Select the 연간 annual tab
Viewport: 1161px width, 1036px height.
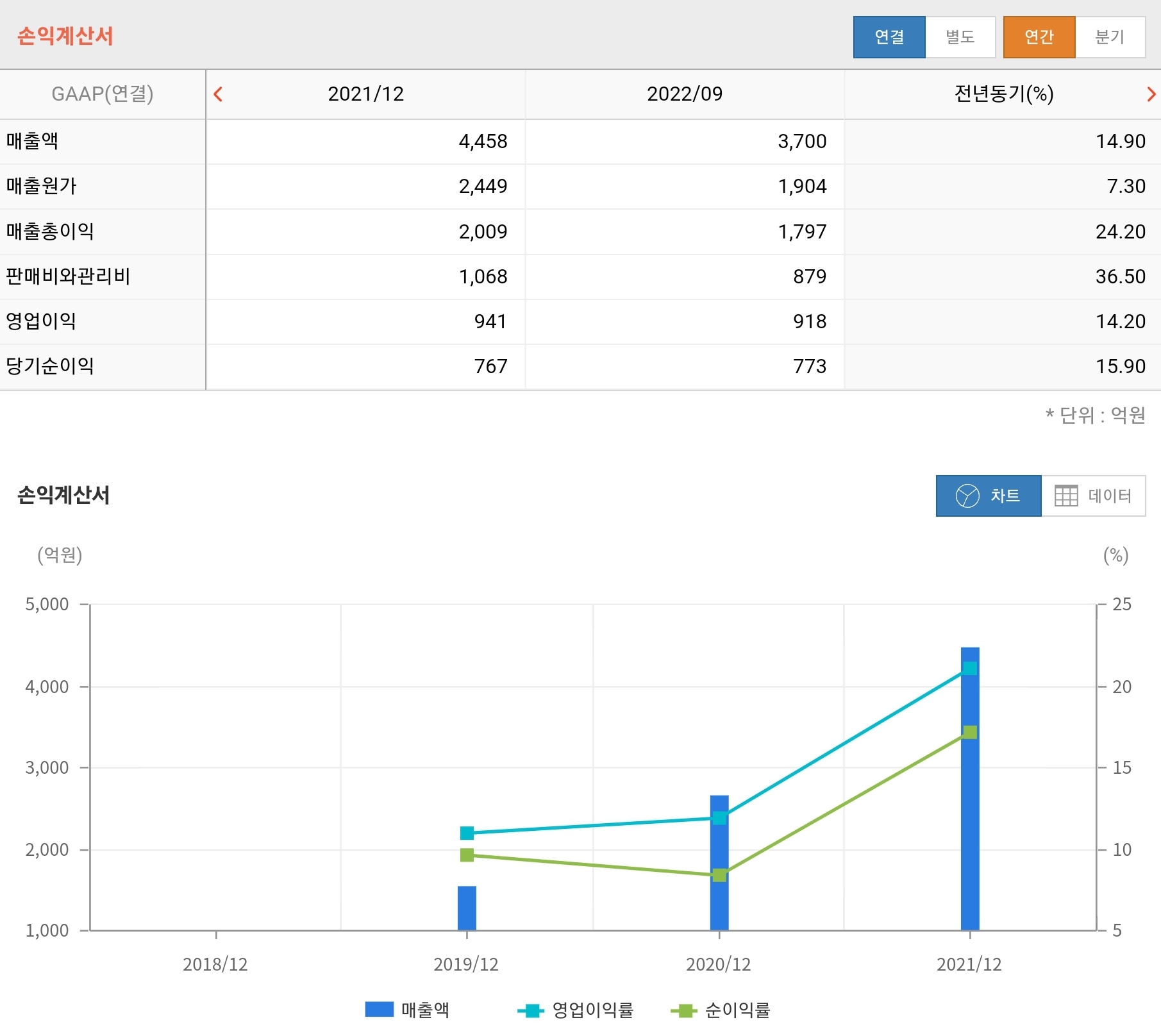click(1039, 37)
